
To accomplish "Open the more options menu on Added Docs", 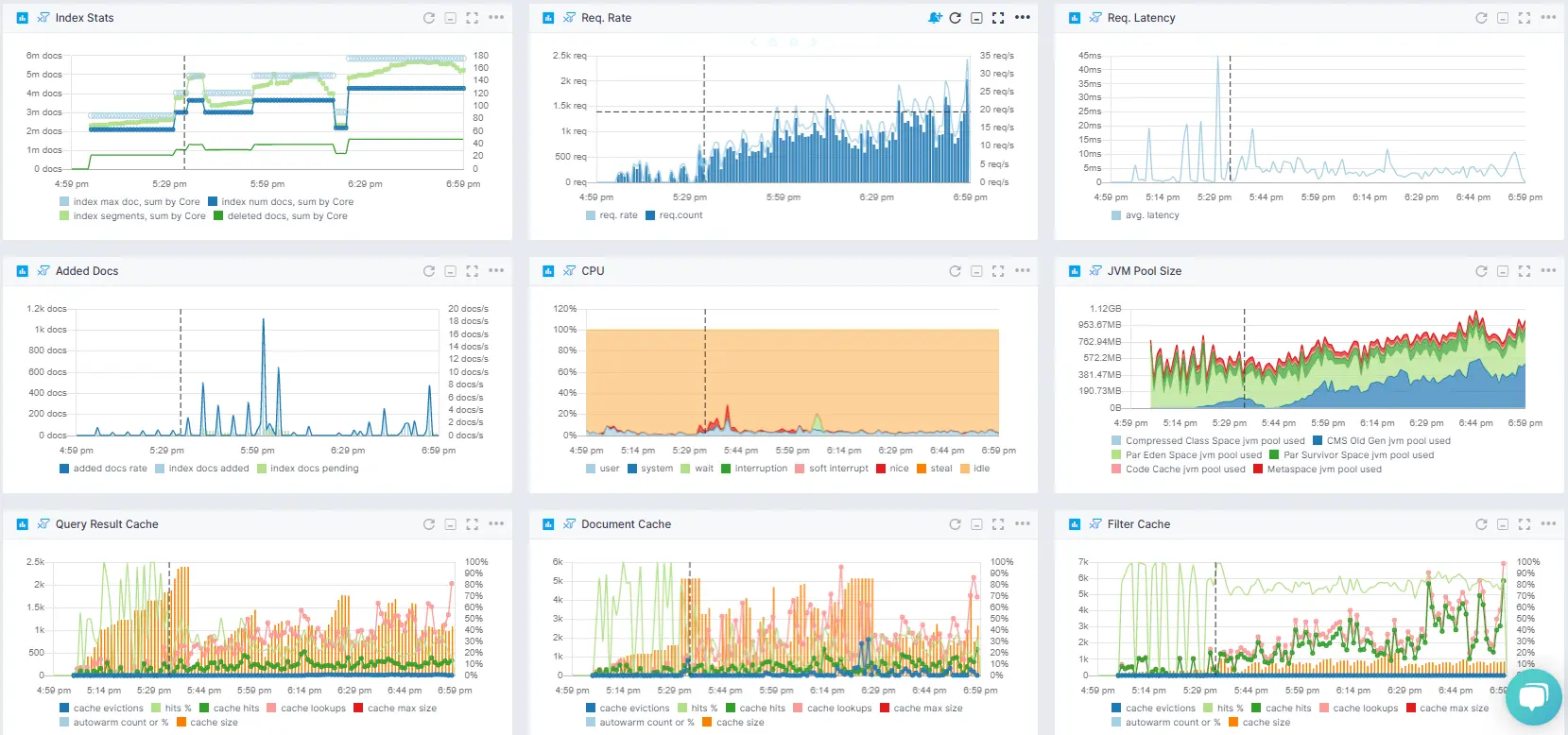I will tap(496, 271).
